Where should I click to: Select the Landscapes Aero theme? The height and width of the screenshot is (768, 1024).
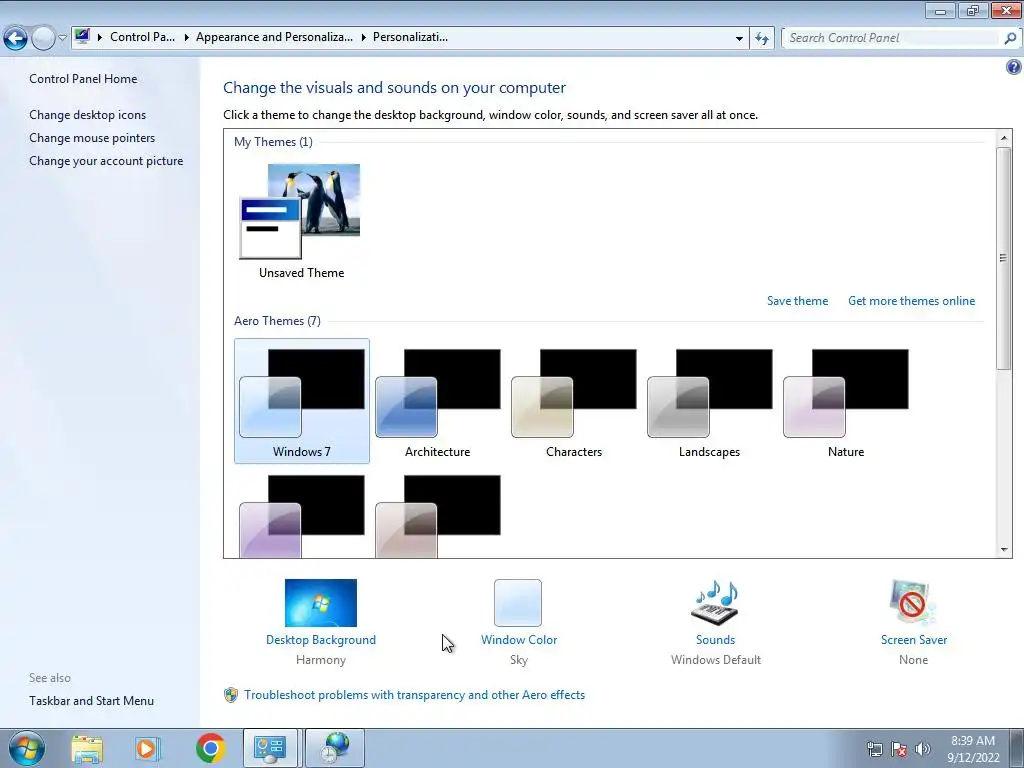tap(709, 401)
